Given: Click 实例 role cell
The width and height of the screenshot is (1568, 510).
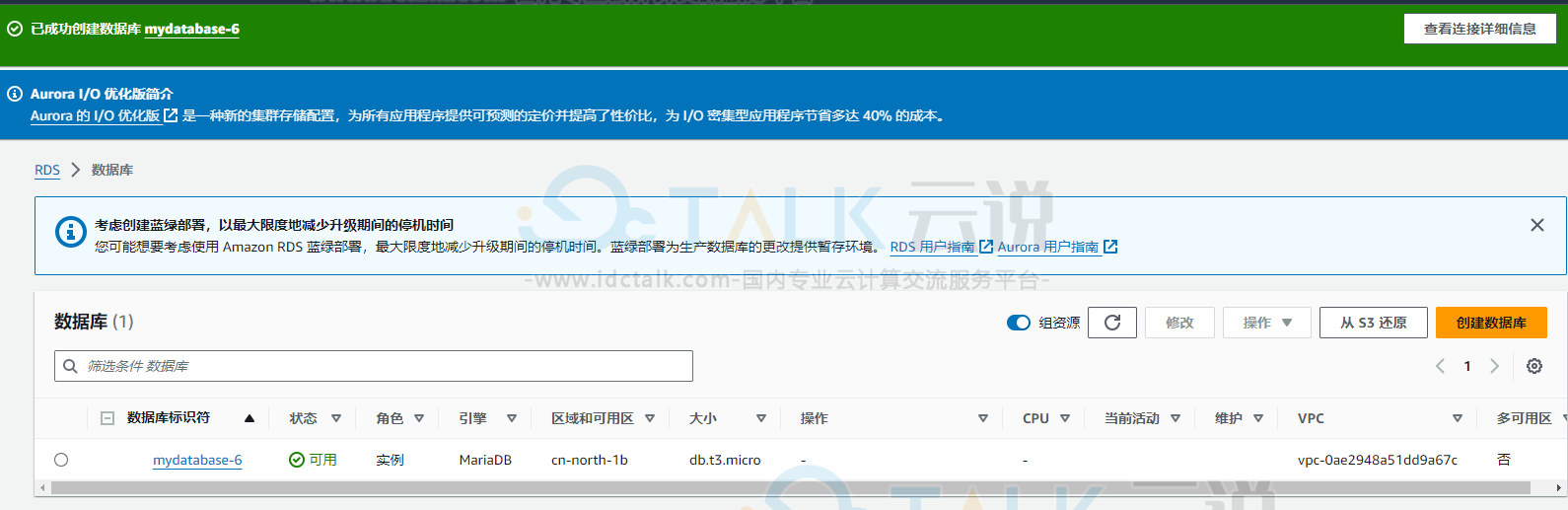Looking at the screenshot, I should [x=390, y=460].
